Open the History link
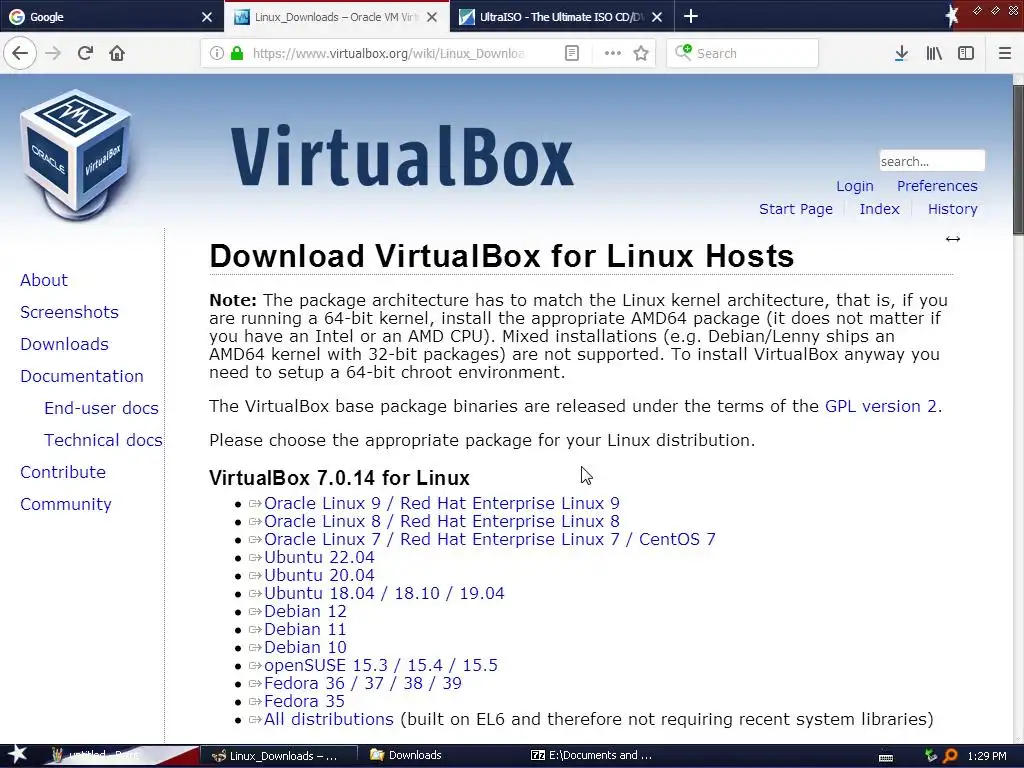This screenshot has width=1024, height=768. click(952, 209)
